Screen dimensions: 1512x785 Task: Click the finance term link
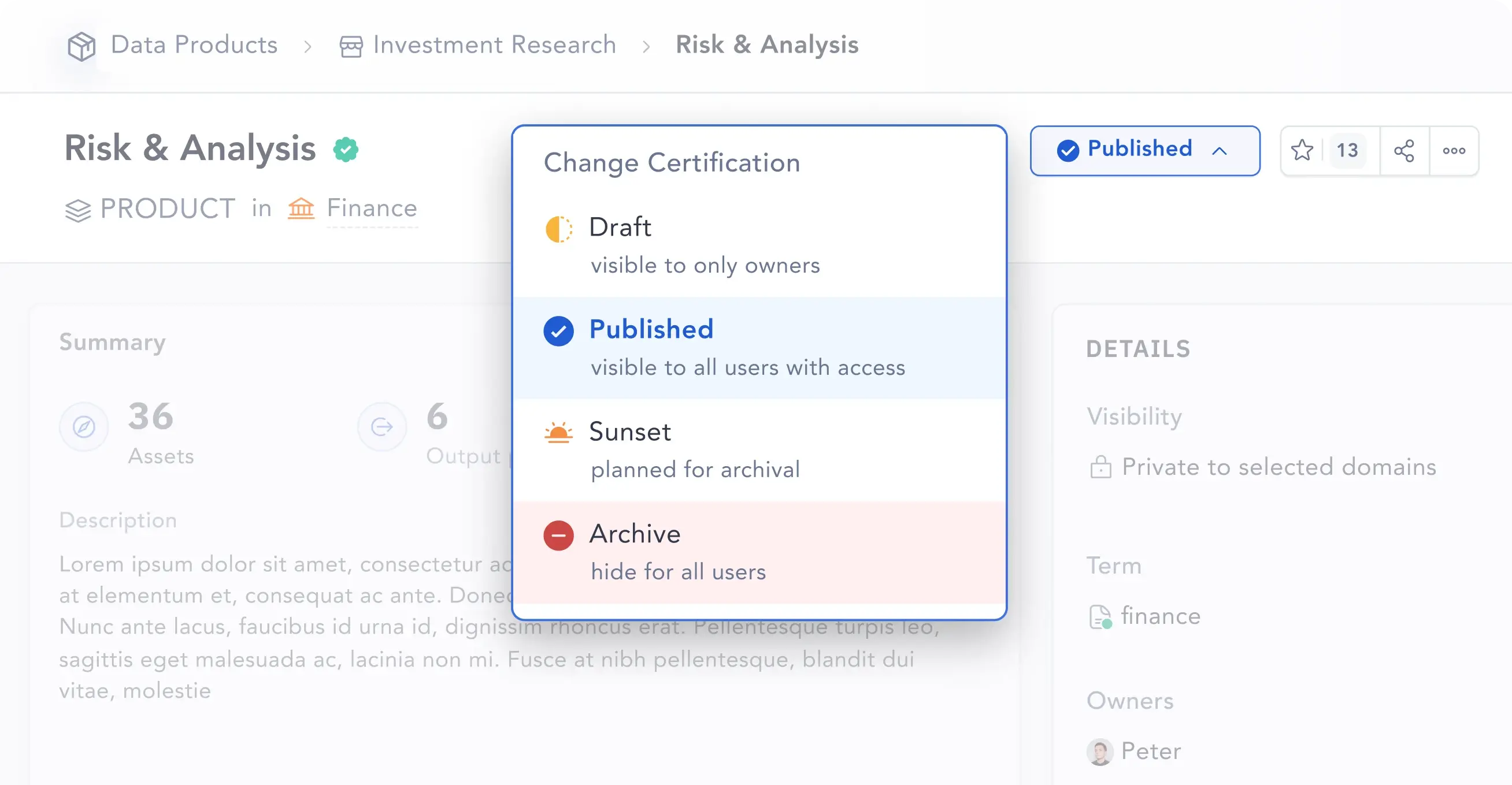(x=1161, y=616)
